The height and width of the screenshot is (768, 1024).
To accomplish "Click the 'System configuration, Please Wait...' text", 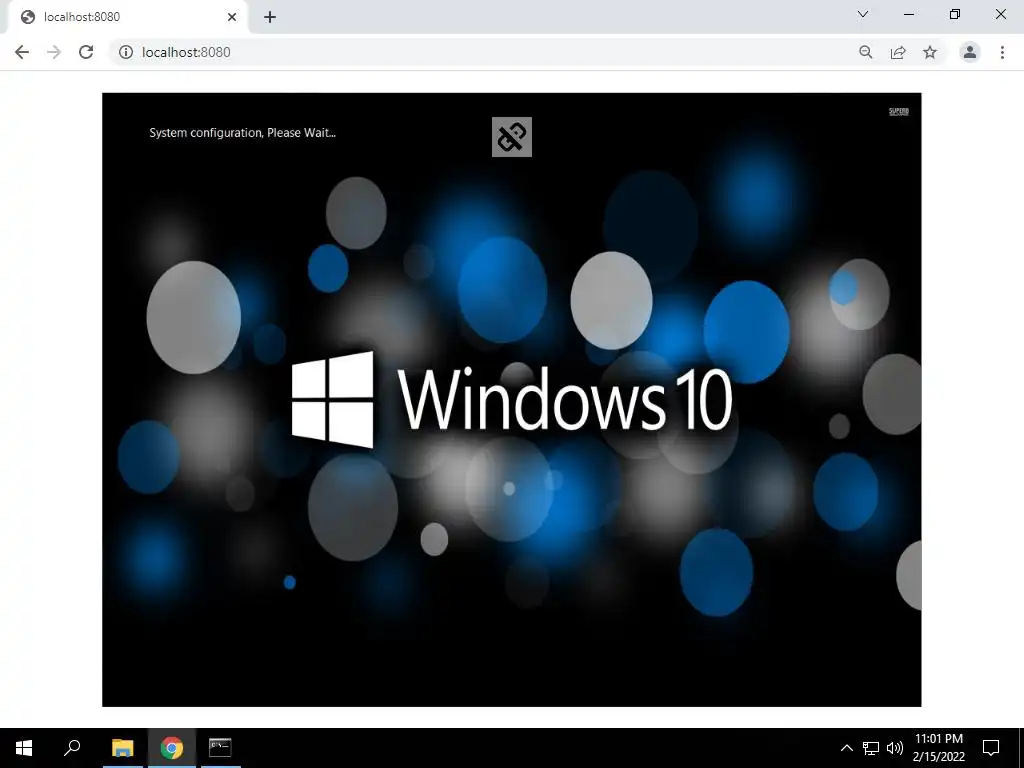I will 242,133.
